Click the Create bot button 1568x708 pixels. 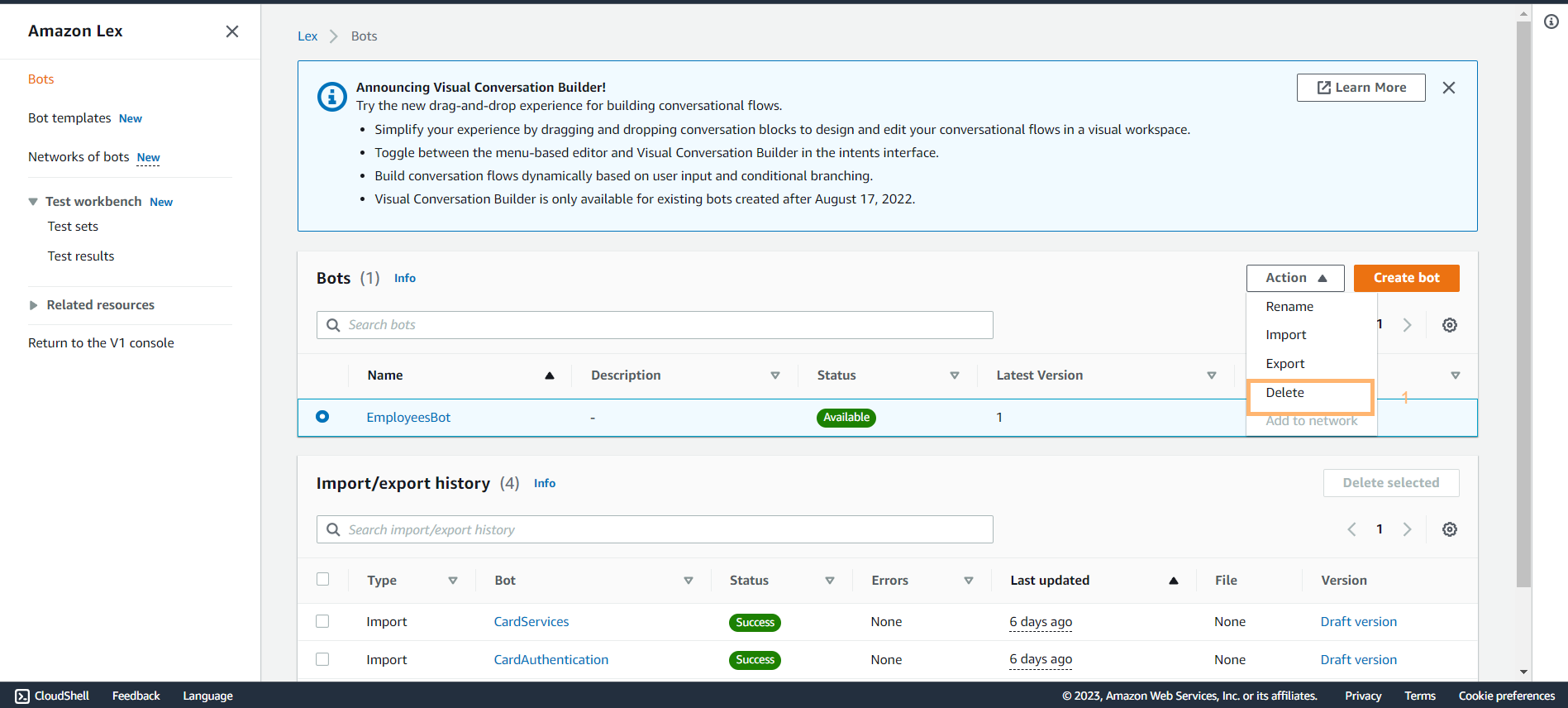pos(1407,278)
